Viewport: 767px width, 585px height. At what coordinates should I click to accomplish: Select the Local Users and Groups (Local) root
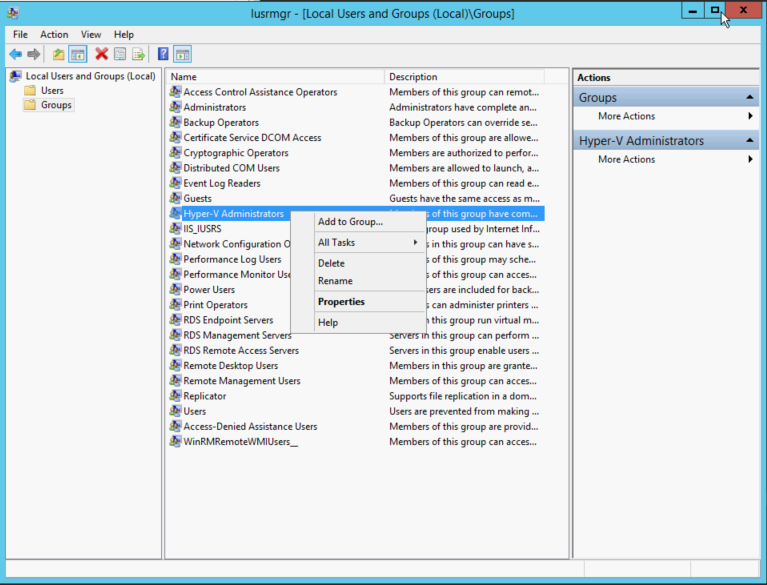90,76
